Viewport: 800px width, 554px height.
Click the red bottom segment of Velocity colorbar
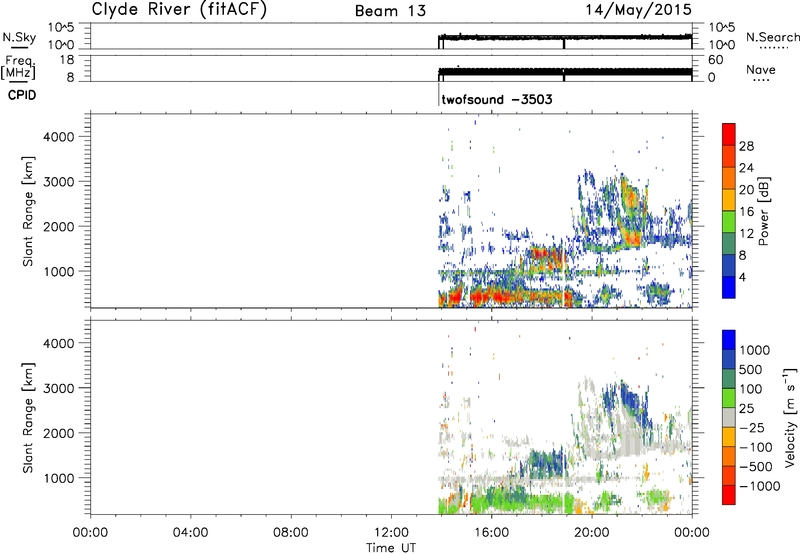tap(729, 495)
